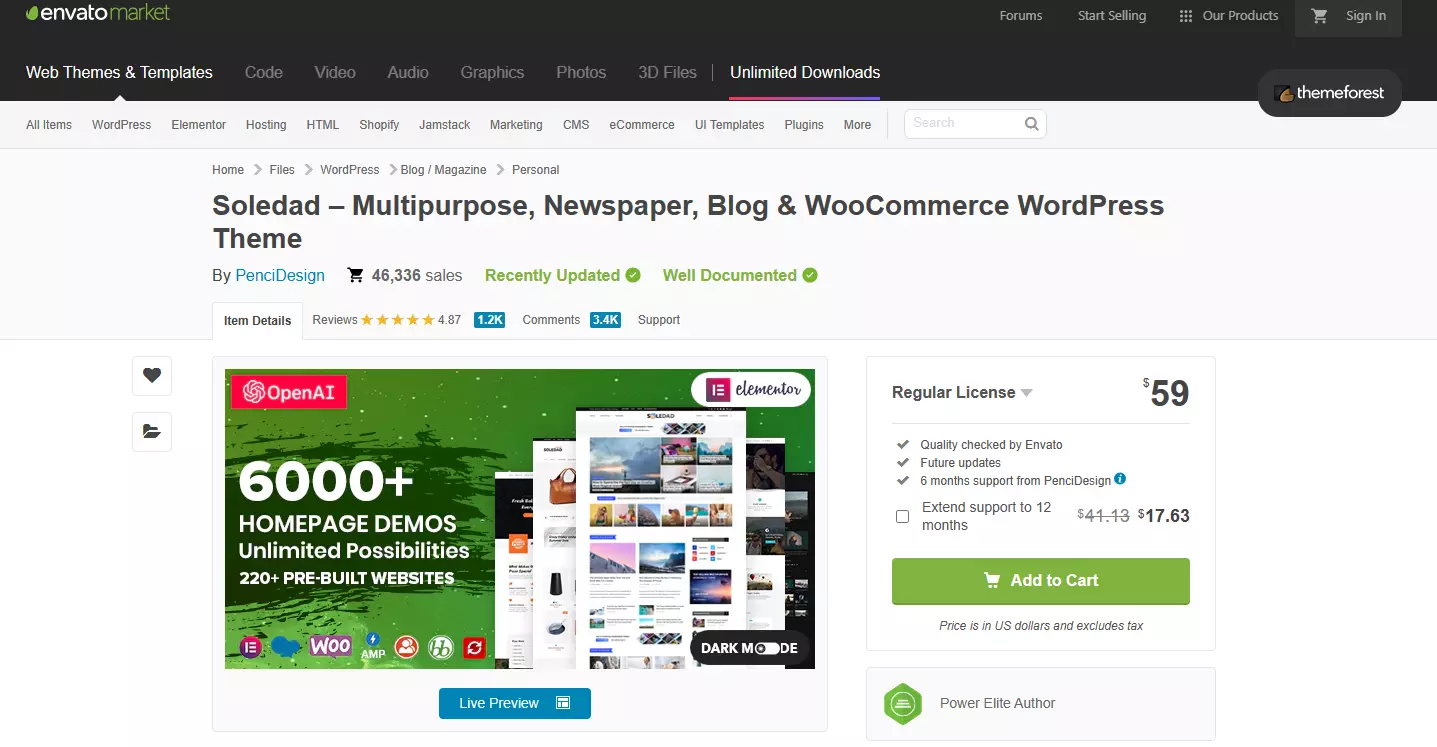
Task: Visit the Forums link
Action: 1021,16
